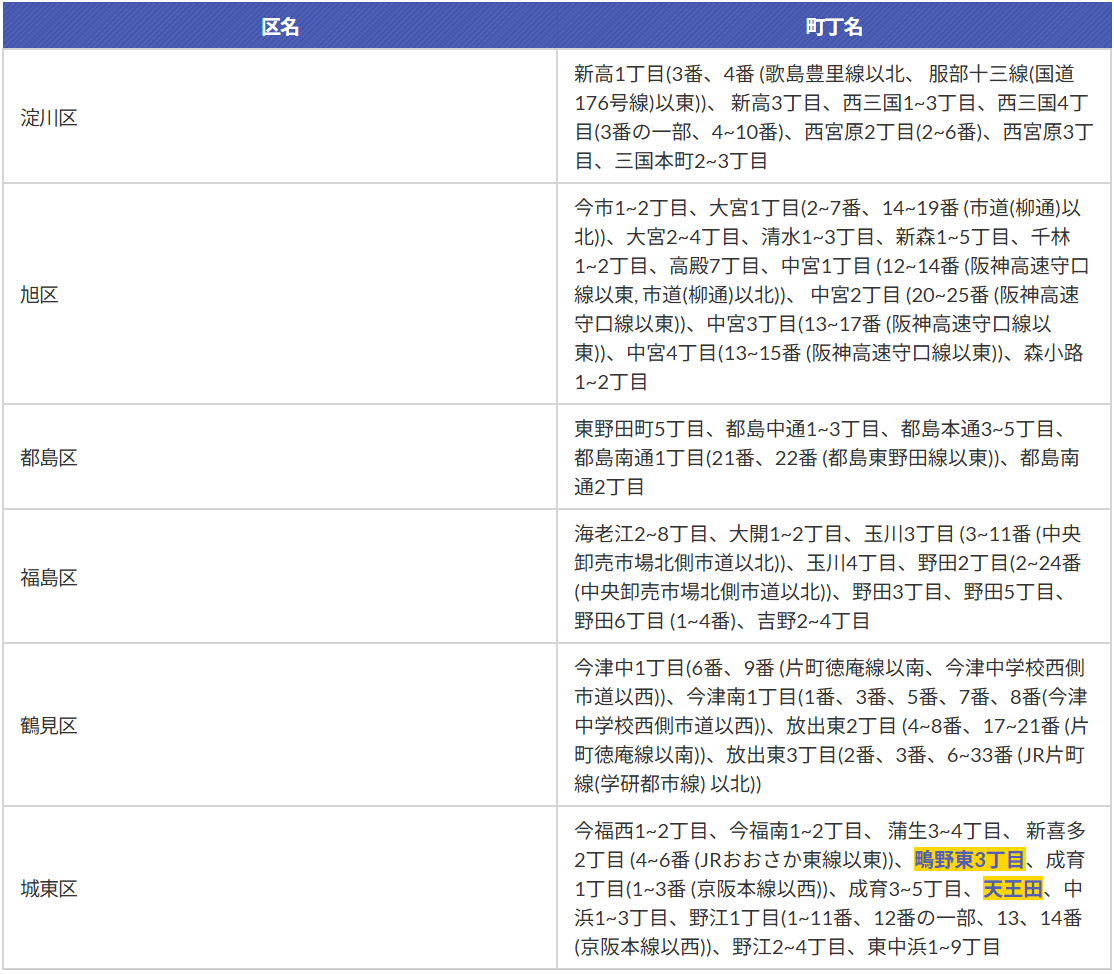Select the 鶴見区 cell
The width and height of the screenshot is (1114, 974).
click(280, 725)
